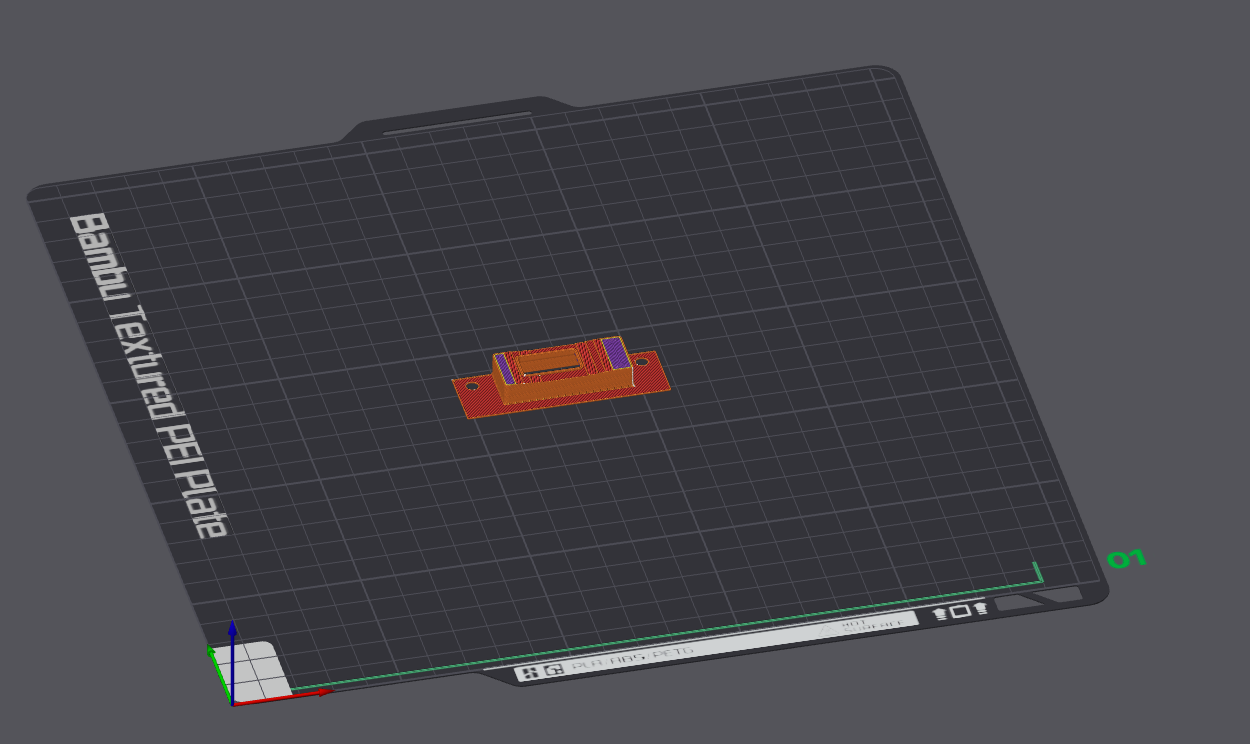Select the orange sliced model on the plate

pos(561,378)
